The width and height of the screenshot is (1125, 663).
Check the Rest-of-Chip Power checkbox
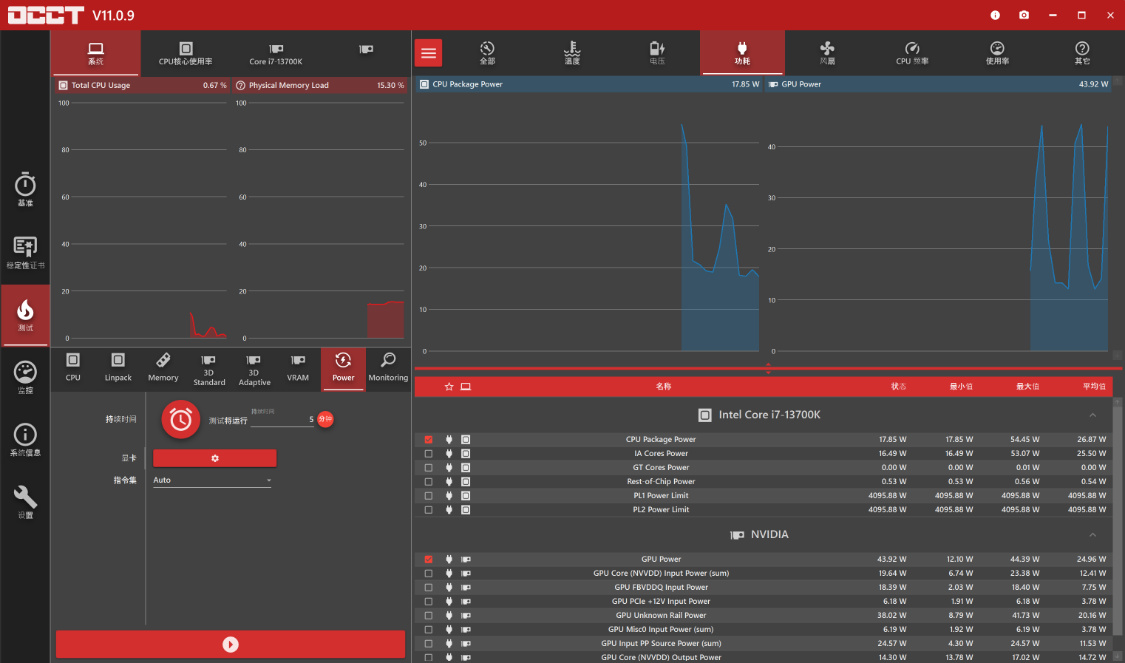(428, 481)
